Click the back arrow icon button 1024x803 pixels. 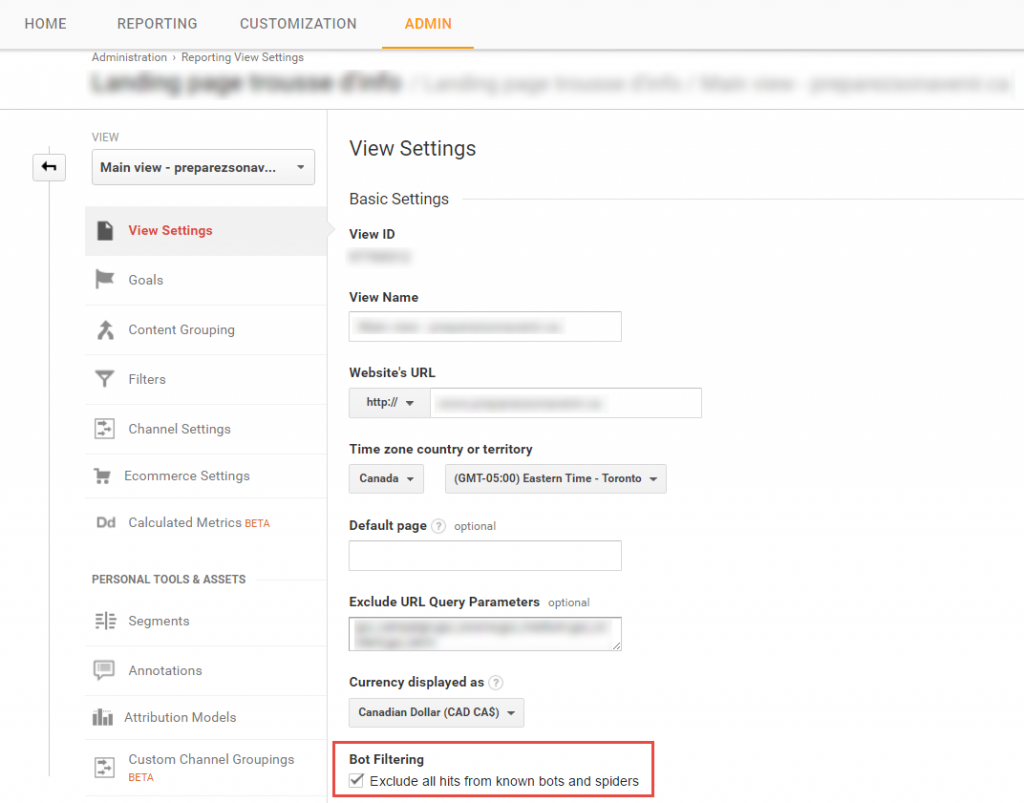point(49,168)
